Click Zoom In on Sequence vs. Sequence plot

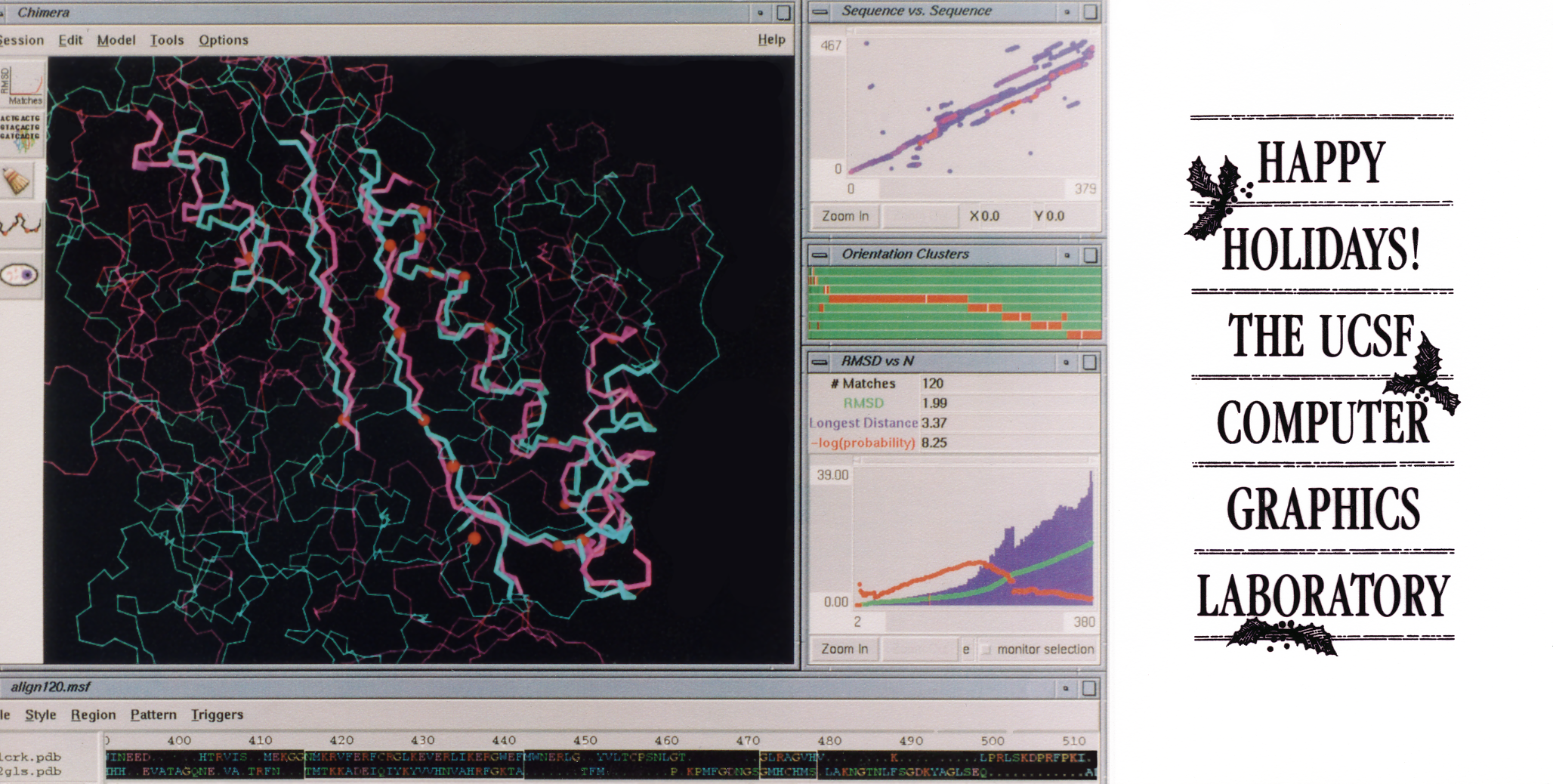coord(845,216)
